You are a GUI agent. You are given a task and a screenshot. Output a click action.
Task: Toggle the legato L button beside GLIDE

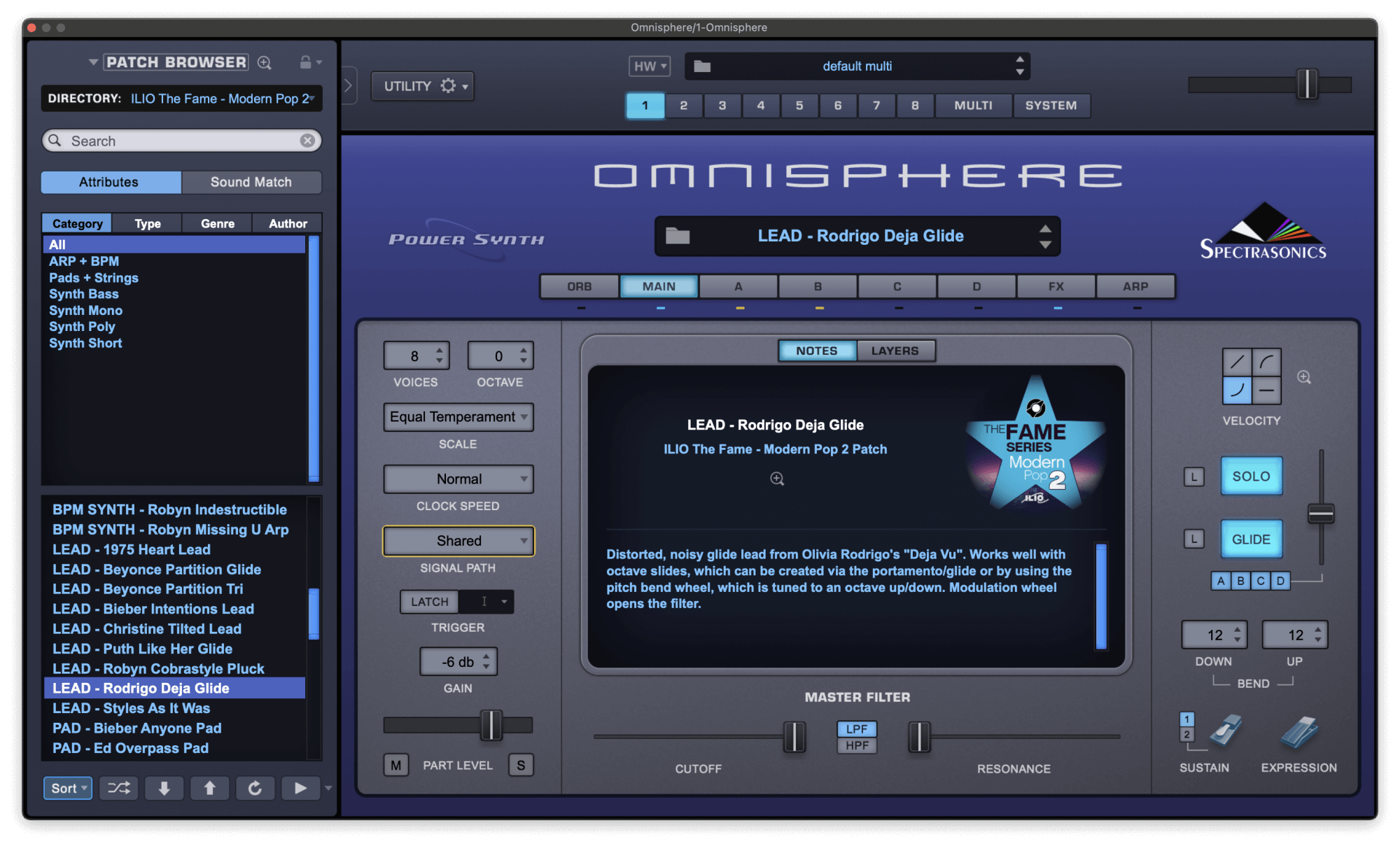pyautogui.click(x=1194, y=539)
